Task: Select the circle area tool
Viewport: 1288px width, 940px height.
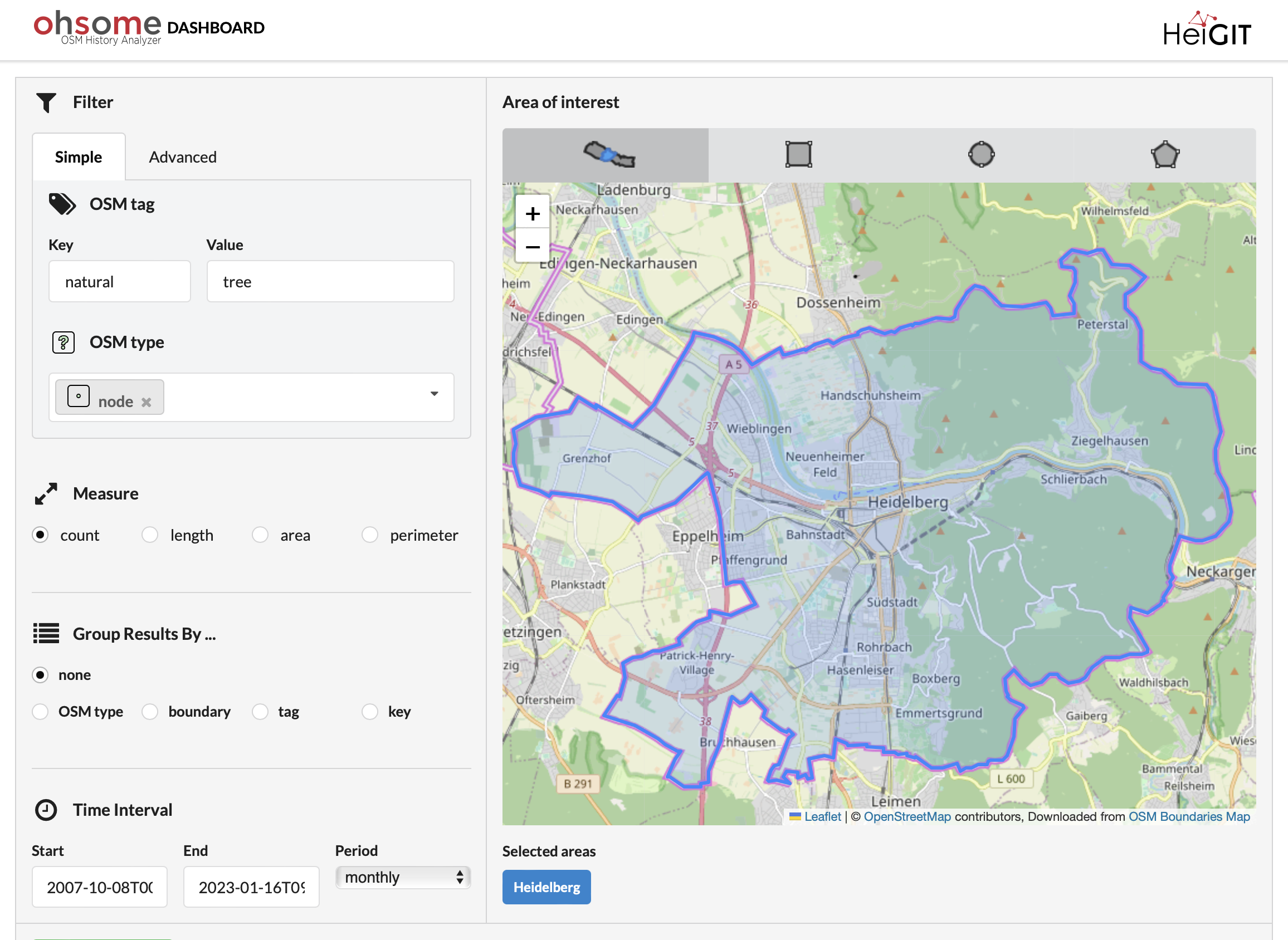Action: (981, 154)
